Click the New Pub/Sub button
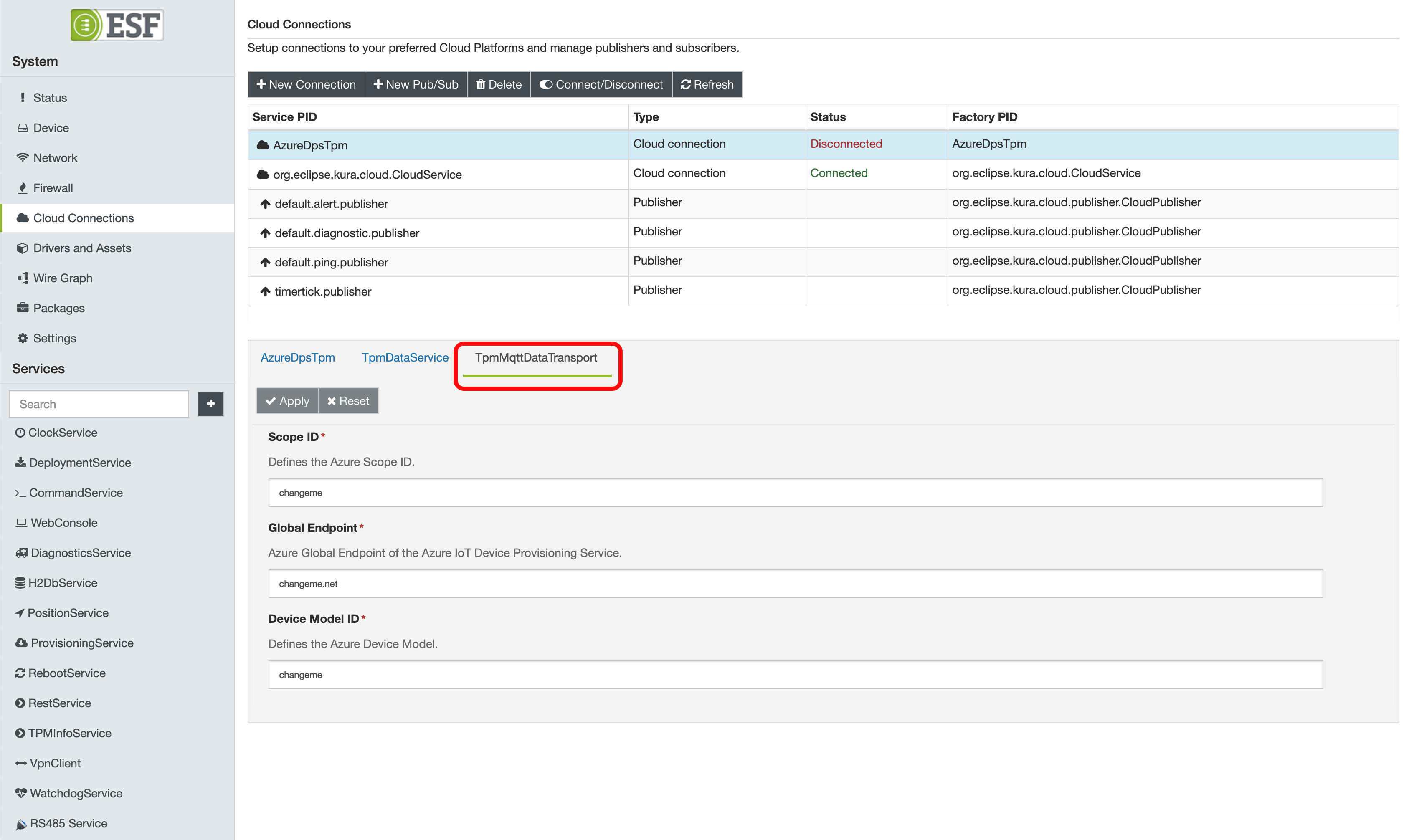The height and width of the screenshot is (840, 1409). 416,84
